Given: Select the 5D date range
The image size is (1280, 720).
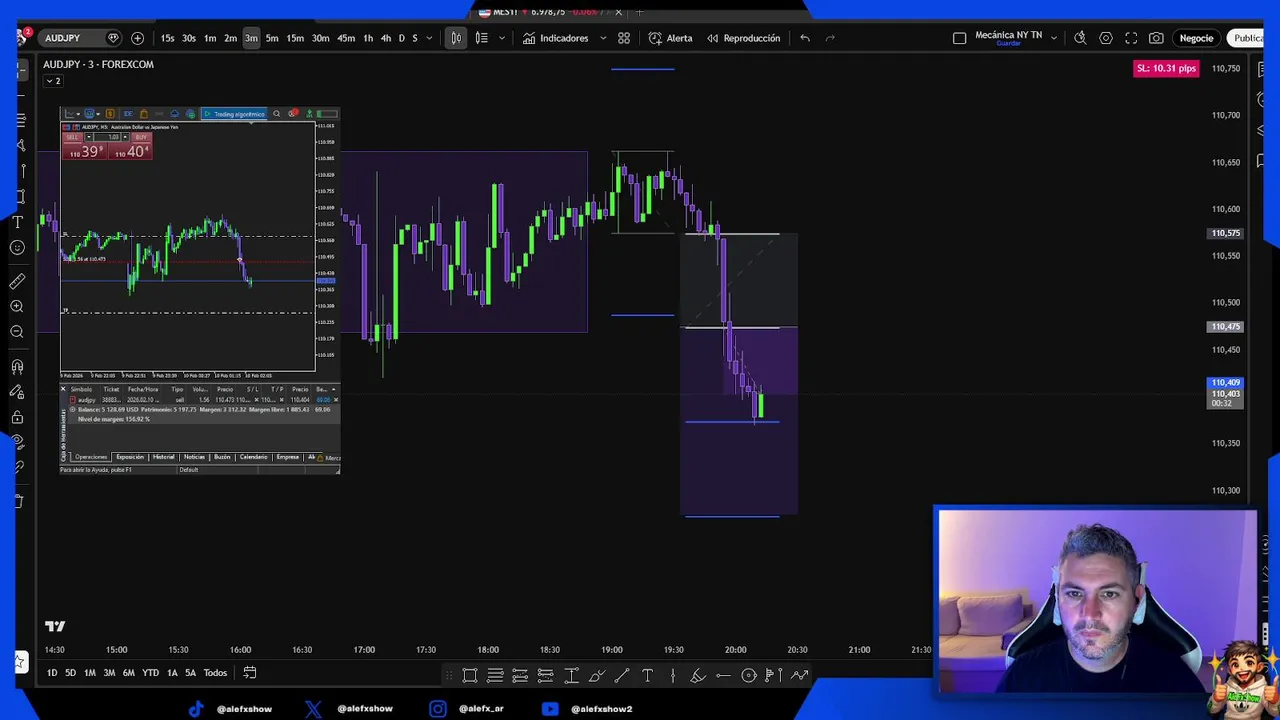Looking at the screenshot, I should pos(70,673).
